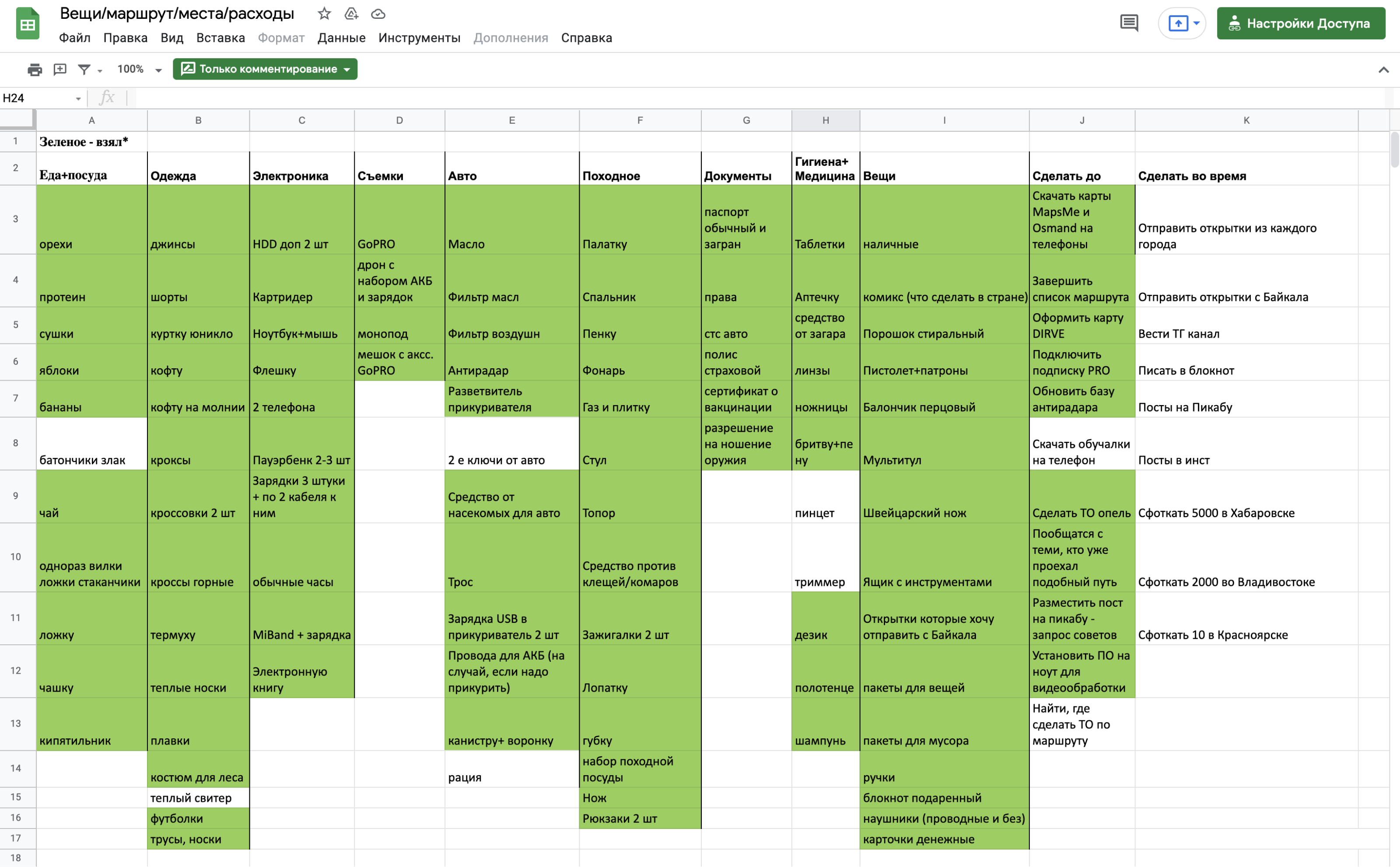Select cell 'куртку юникло'
This screenshot has width=1400, height=867.
tap(199, 325)
